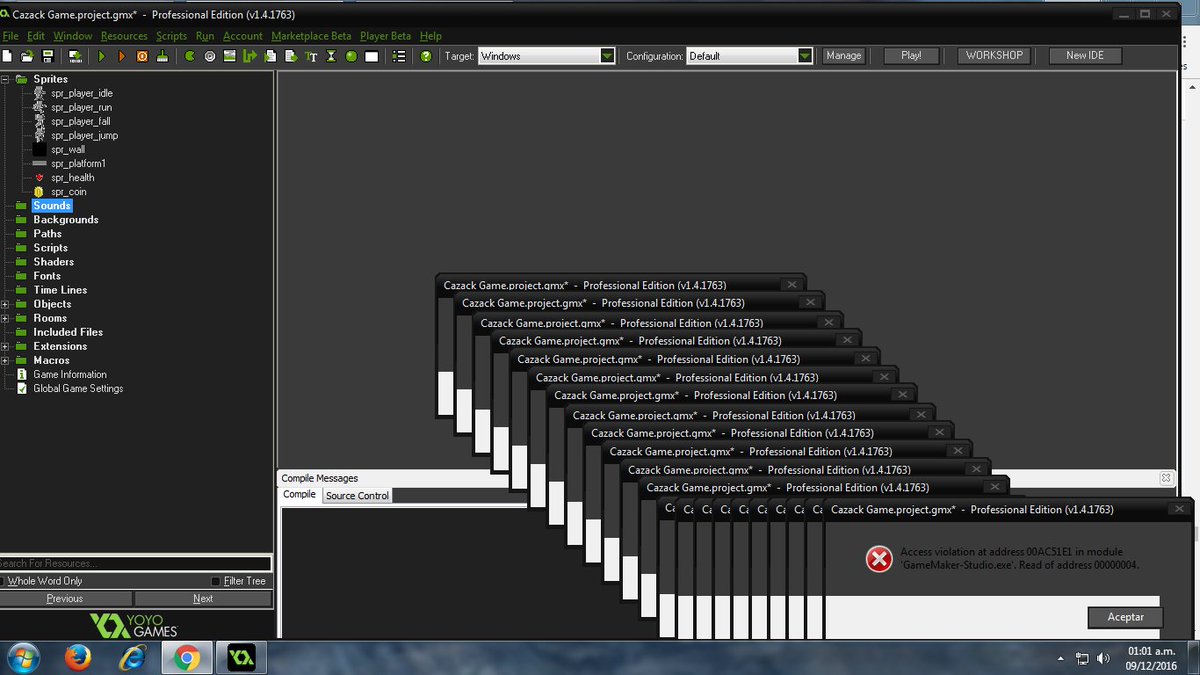Screen dimensions: 1200x675
Task: Expand the Objects folder
Action: coord(5,304)
